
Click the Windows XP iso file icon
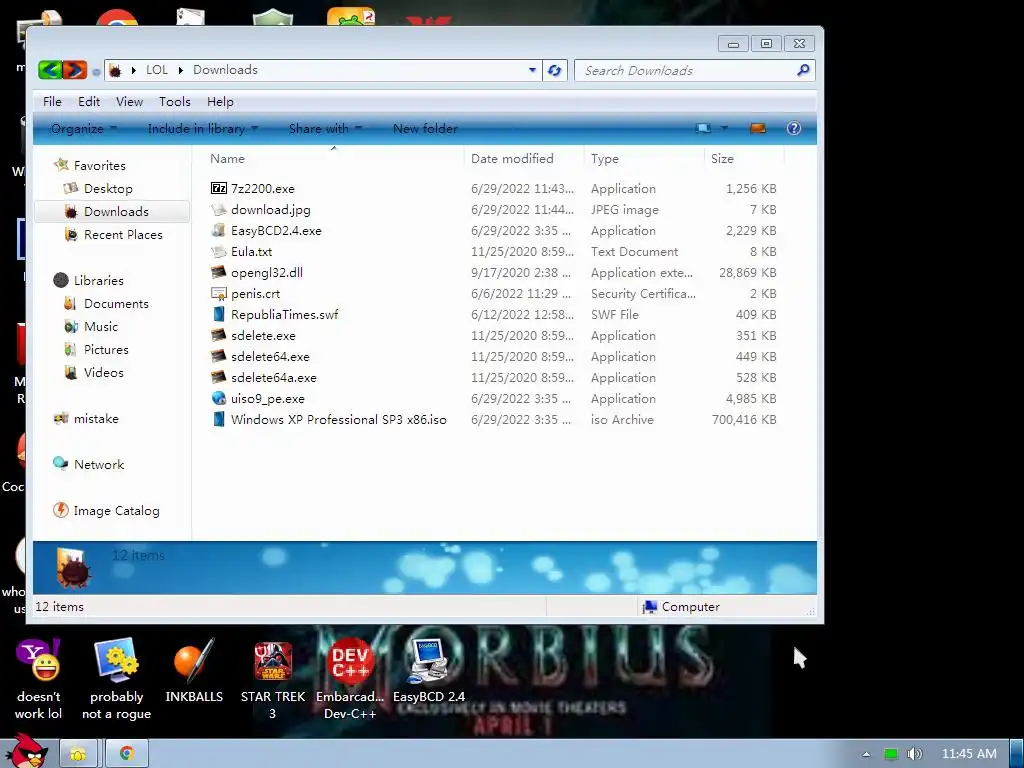[x=219, y=419]
